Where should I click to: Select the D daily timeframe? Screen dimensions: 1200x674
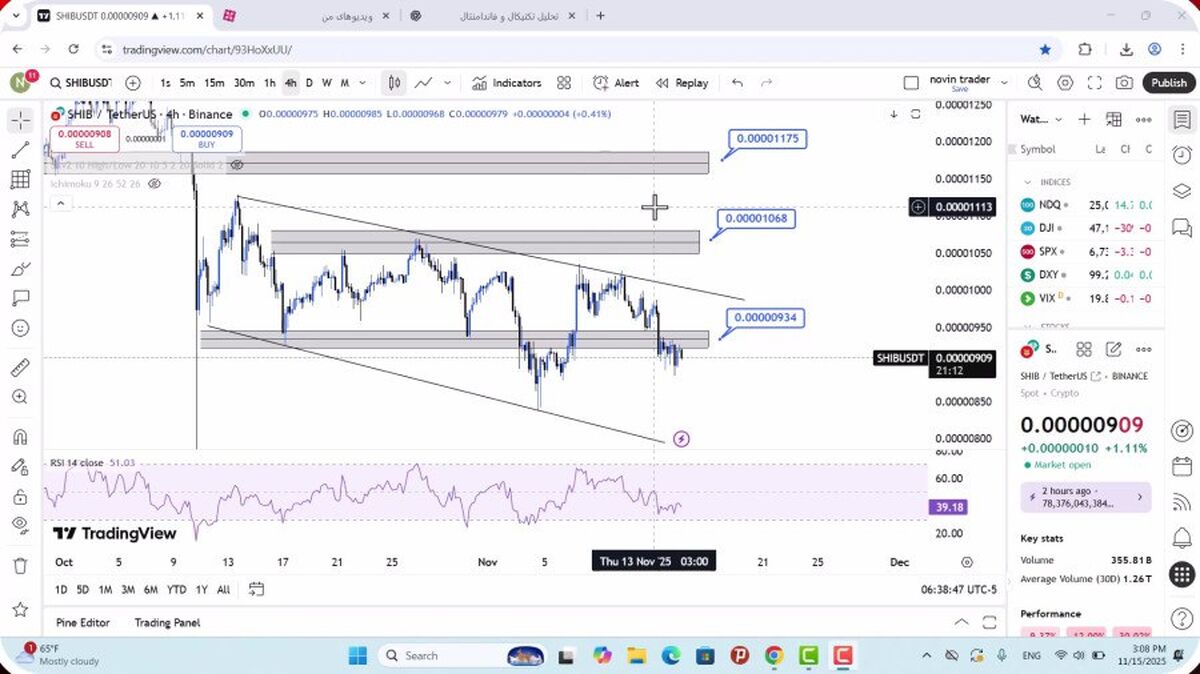pyautogui.click(x=309, y=83)
